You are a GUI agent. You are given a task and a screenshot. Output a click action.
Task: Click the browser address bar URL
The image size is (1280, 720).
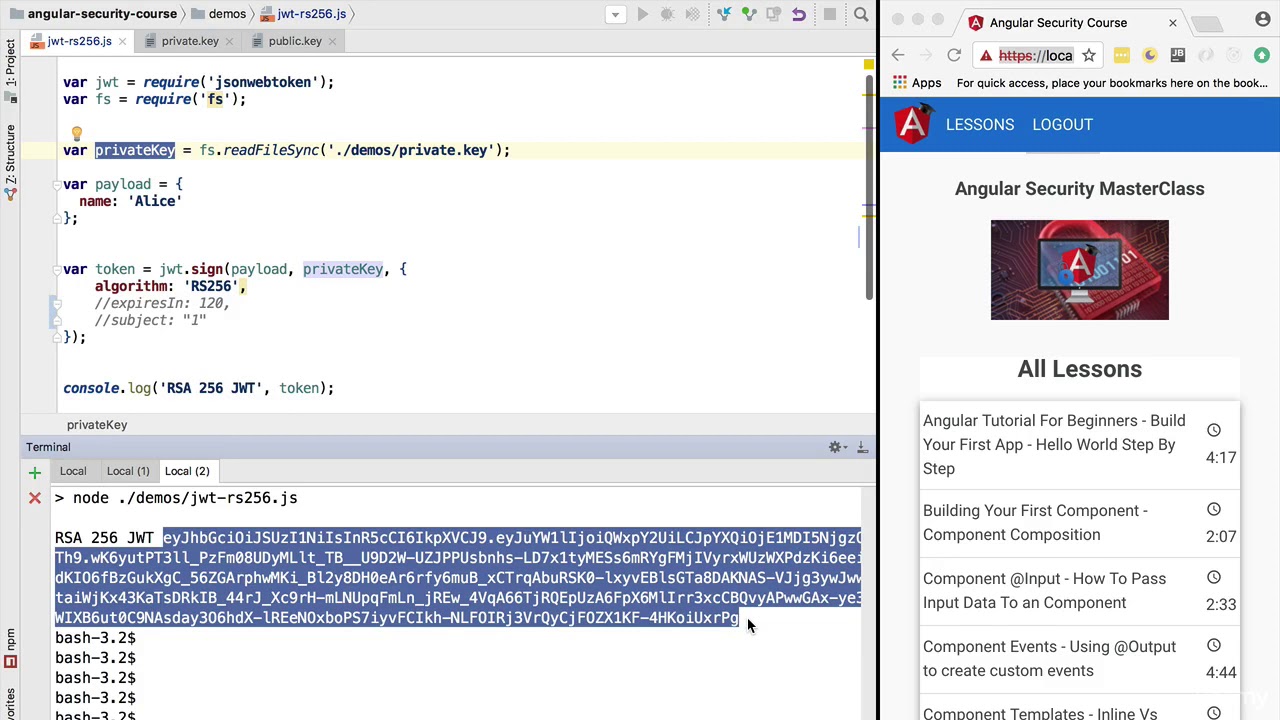pyautogui.click(x=1035, y=56)
